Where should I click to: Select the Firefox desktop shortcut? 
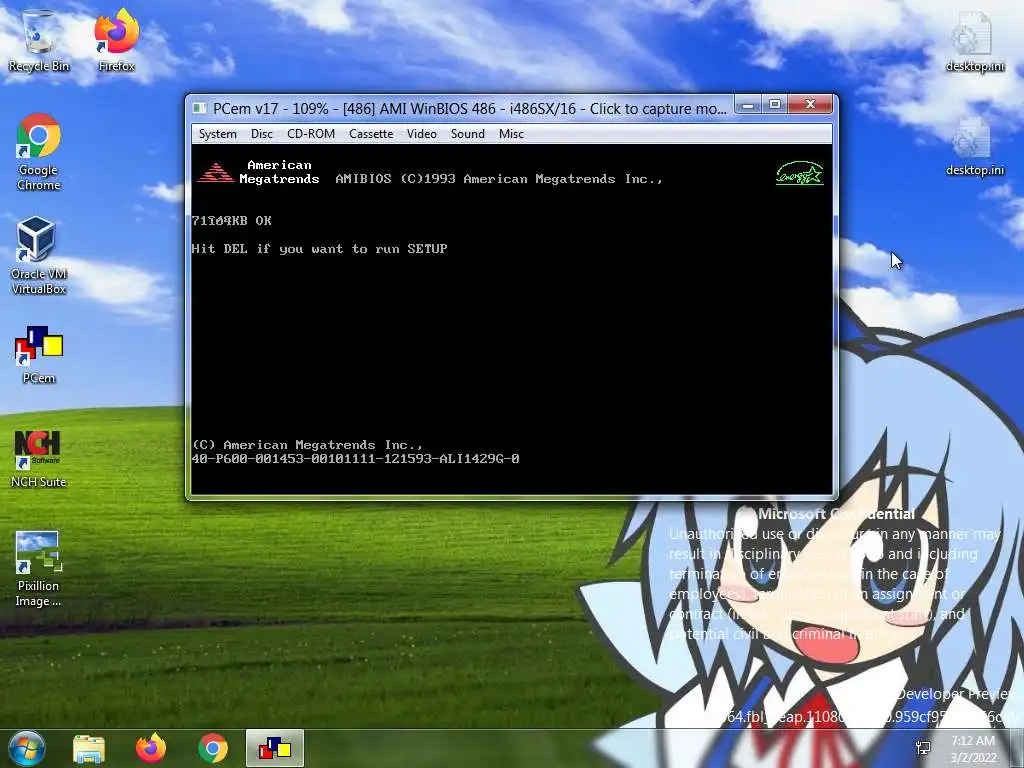point(116,40)
